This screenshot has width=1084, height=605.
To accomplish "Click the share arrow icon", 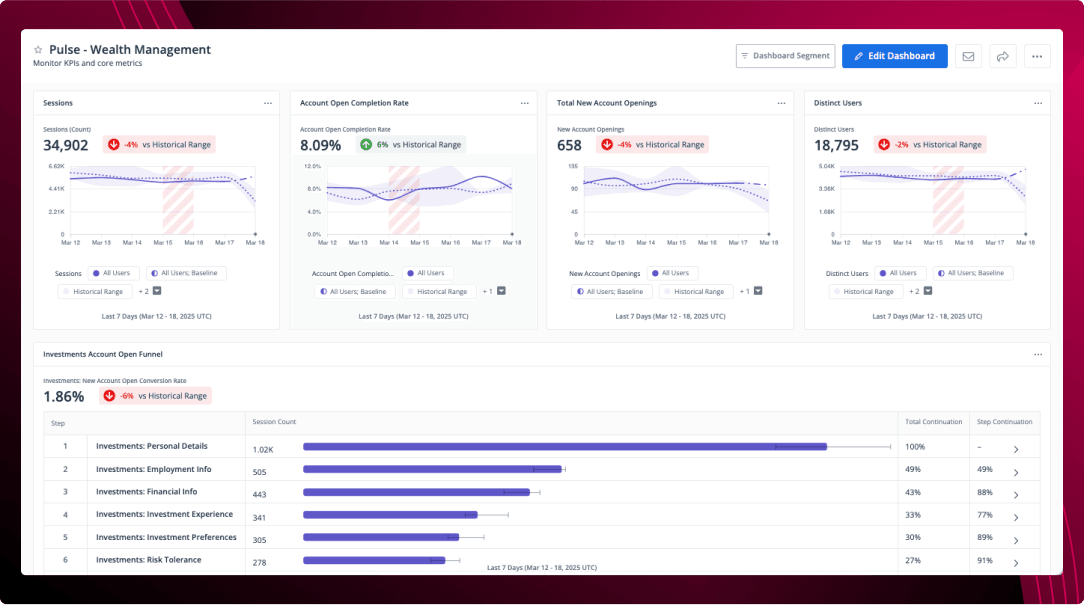I will (1003, 56).
